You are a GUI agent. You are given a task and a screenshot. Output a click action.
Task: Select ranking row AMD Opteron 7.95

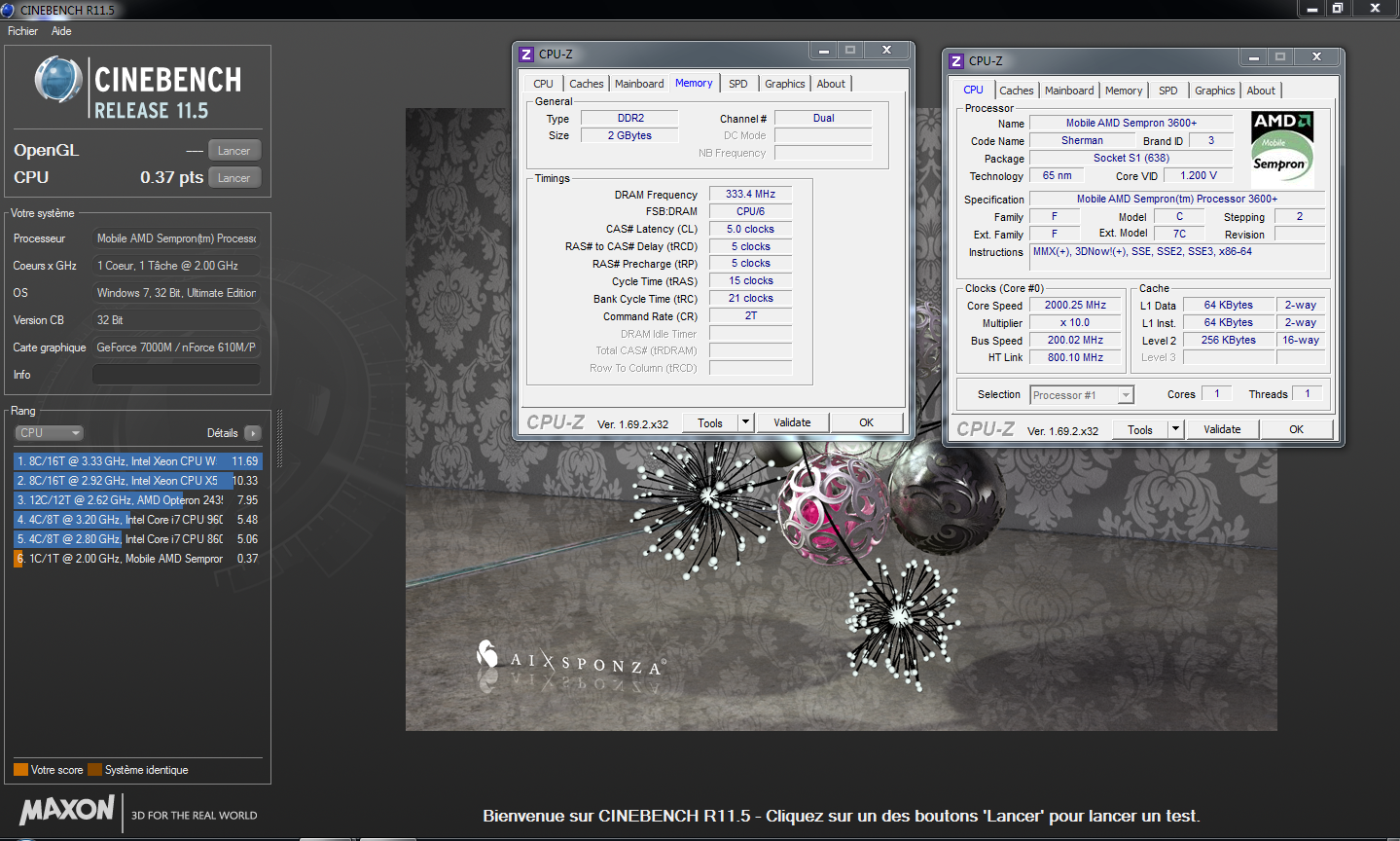tap(137, 500)
